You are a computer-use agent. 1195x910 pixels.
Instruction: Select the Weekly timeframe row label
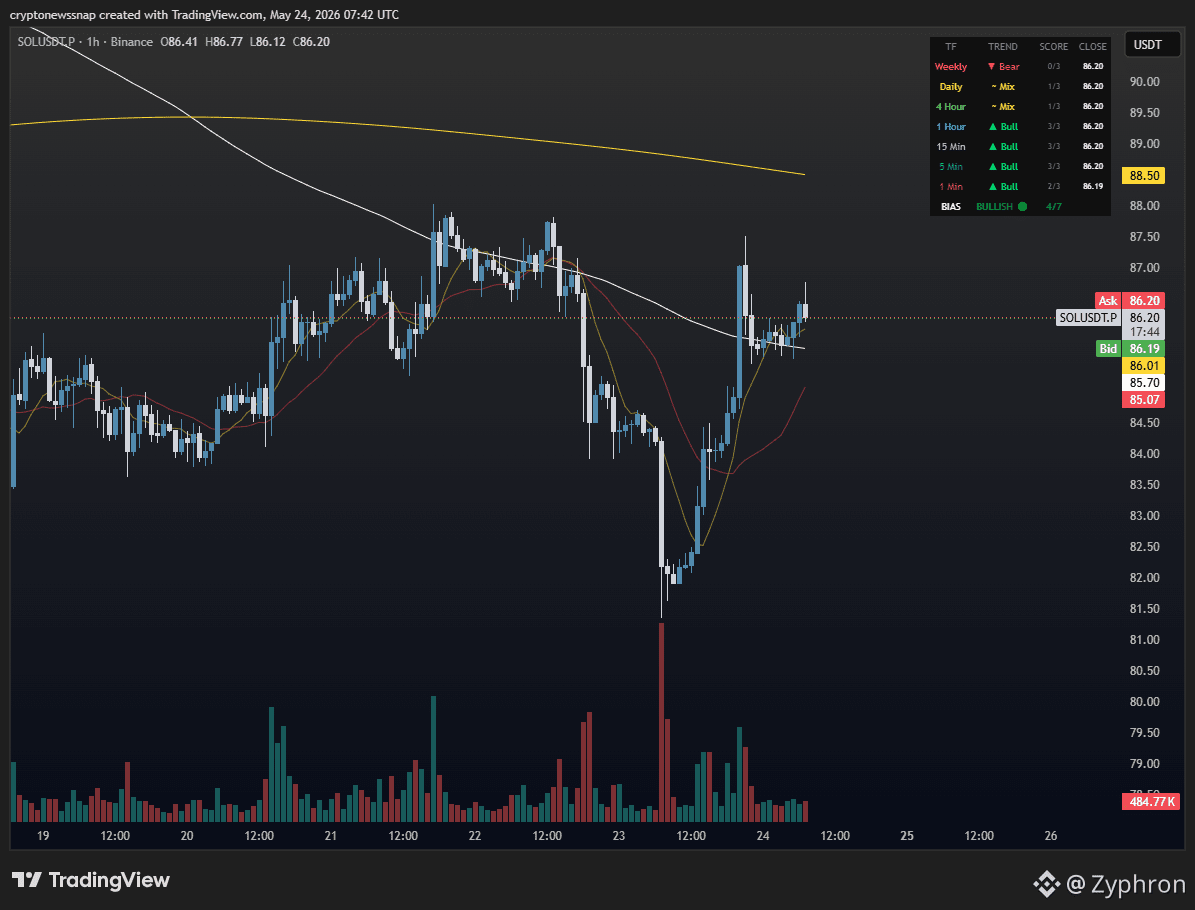[x=950, y=66]
